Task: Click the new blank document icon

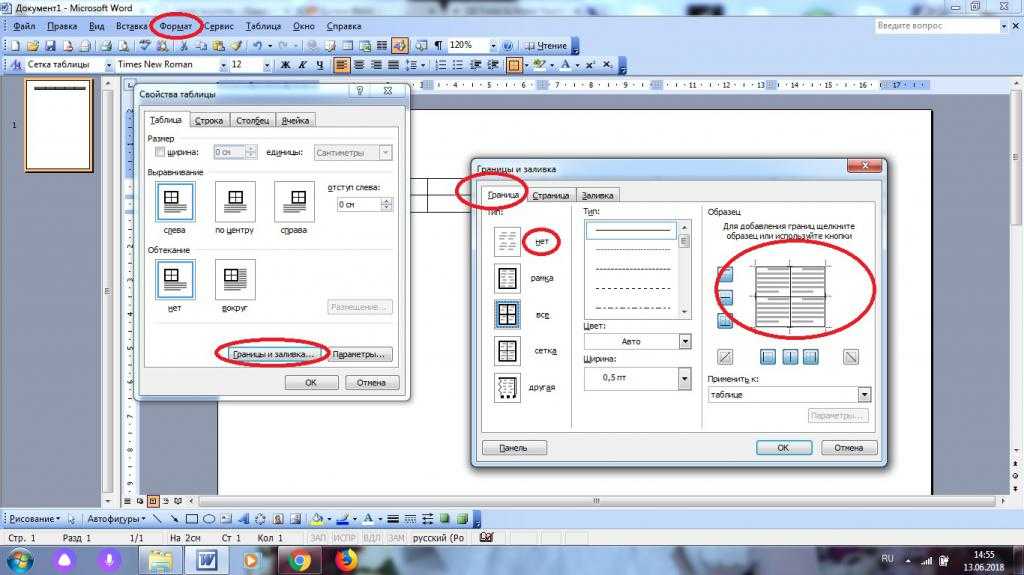Action: 14,46
